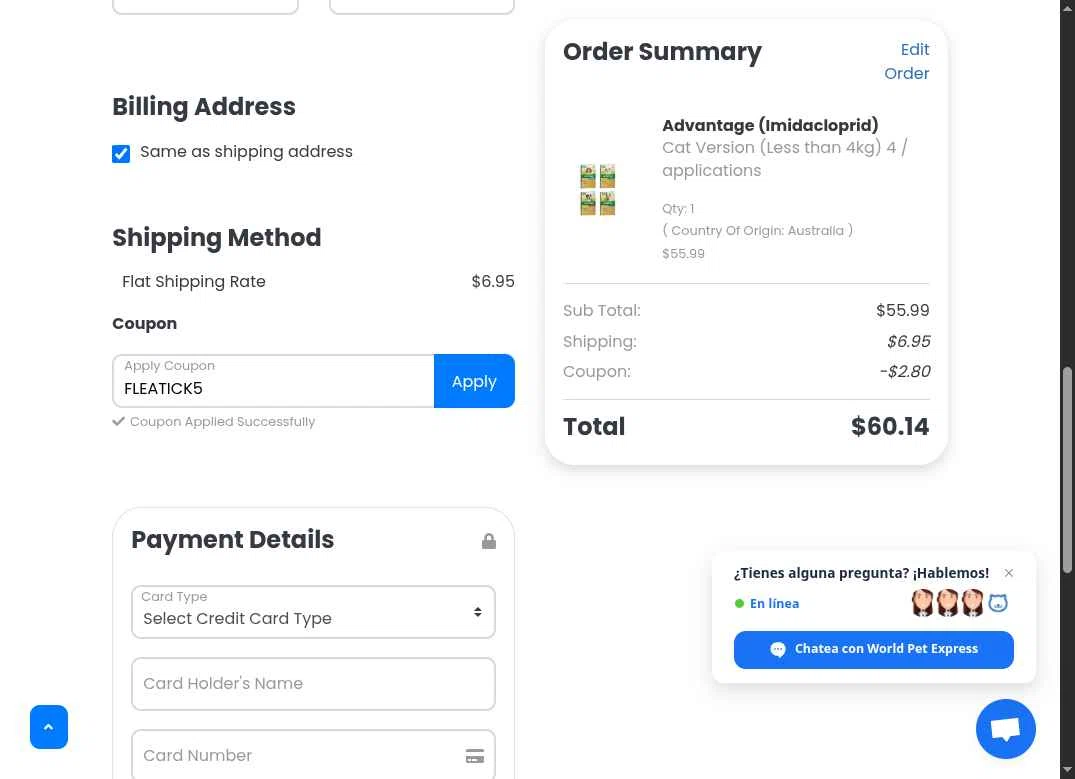Uncheck Same as shipping address checkbox
This screenshot has height=779, width=1075.
point(121,154)
